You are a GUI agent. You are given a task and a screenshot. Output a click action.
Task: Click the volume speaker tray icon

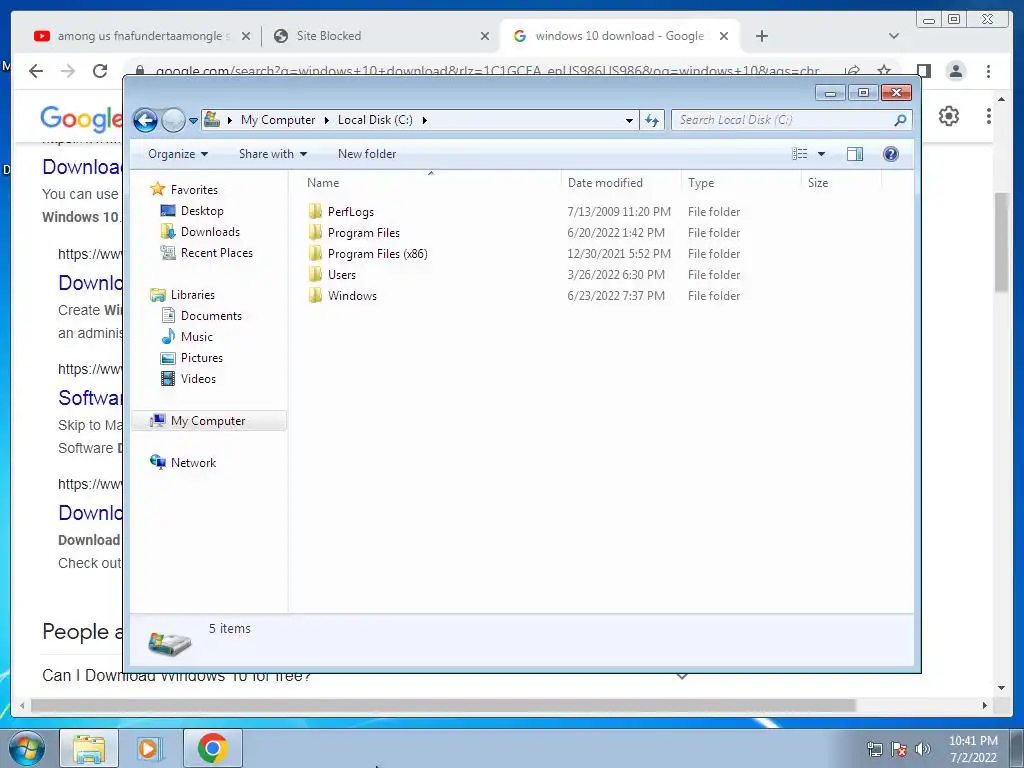coord(922,748)
